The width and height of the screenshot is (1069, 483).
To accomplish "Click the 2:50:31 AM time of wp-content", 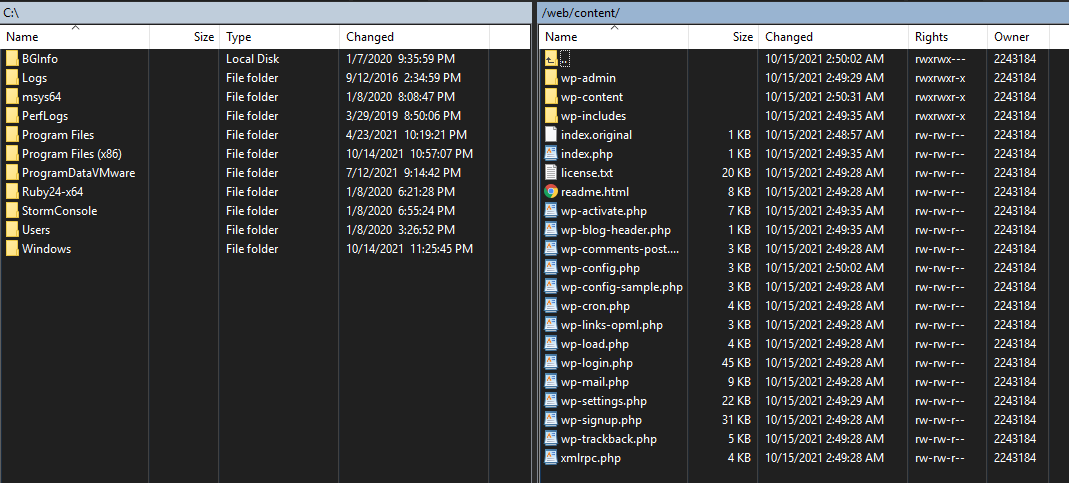I will (x=855, y=97).
